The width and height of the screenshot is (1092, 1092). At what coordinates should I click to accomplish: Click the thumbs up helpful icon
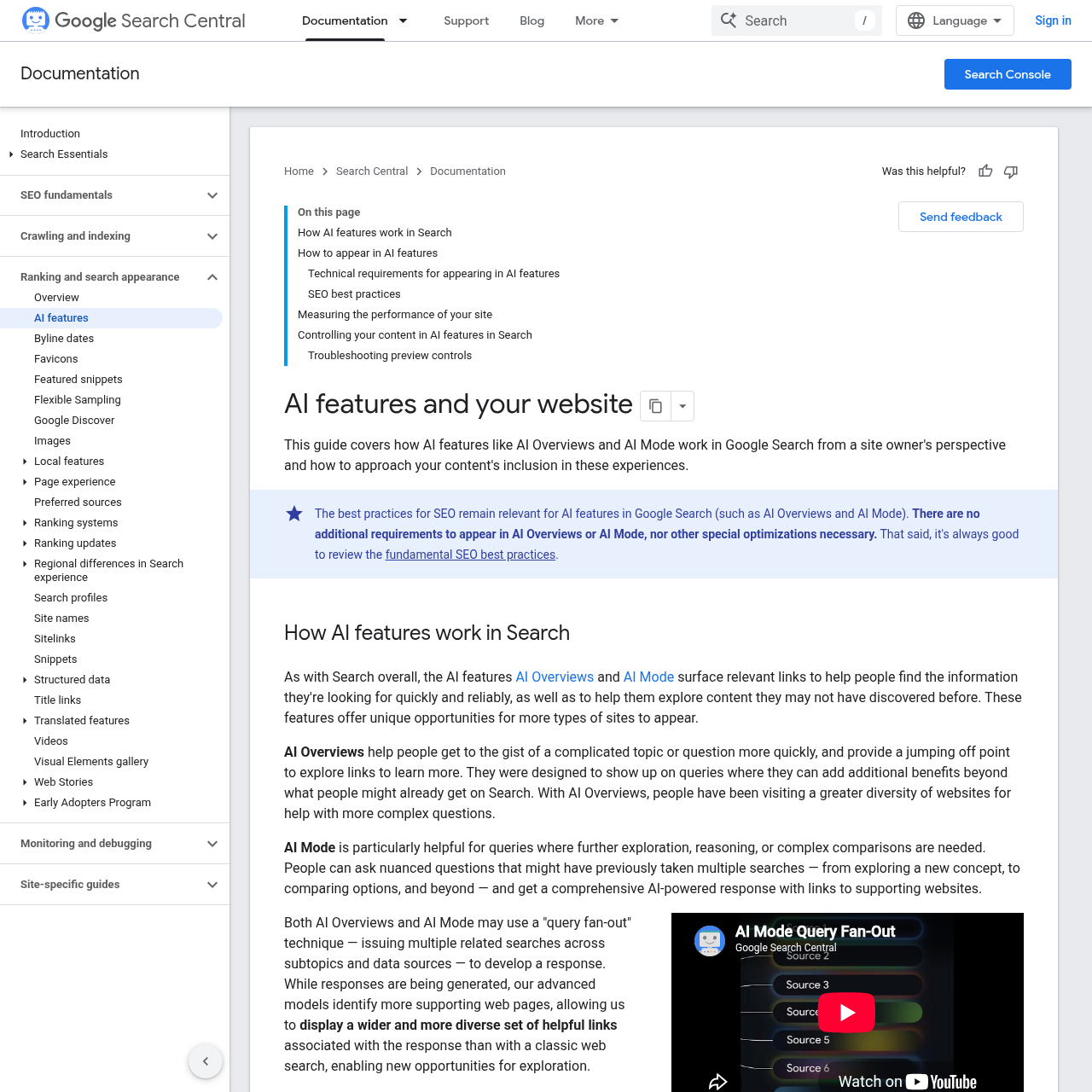pos(985,171)
